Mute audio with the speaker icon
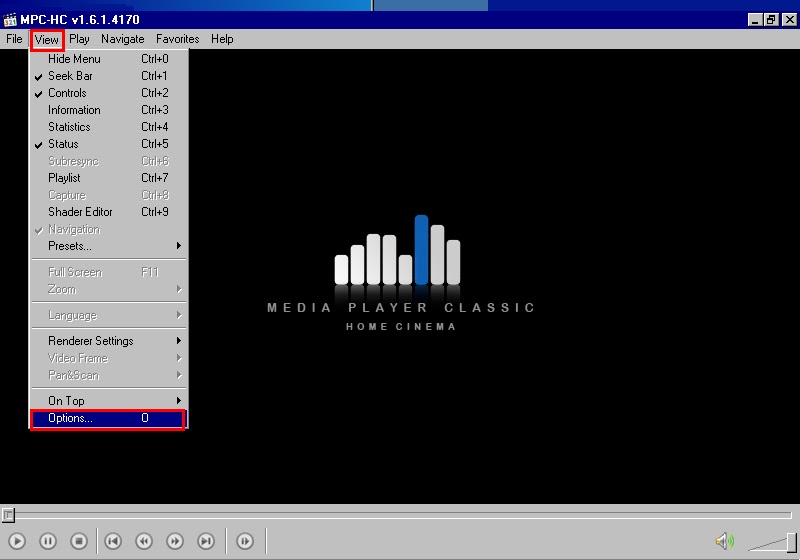 click(724, 541)
